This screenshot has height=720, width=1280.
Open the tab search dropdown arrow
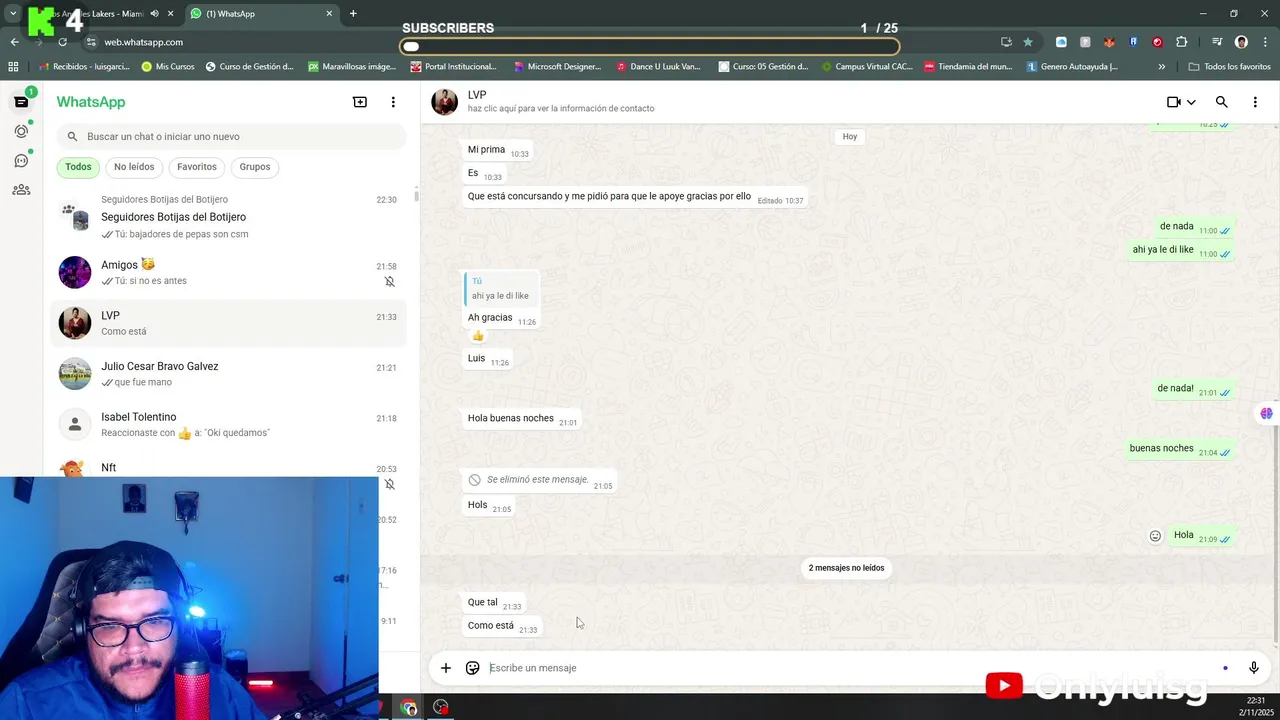pyautogui.click(x=12, y=14)
